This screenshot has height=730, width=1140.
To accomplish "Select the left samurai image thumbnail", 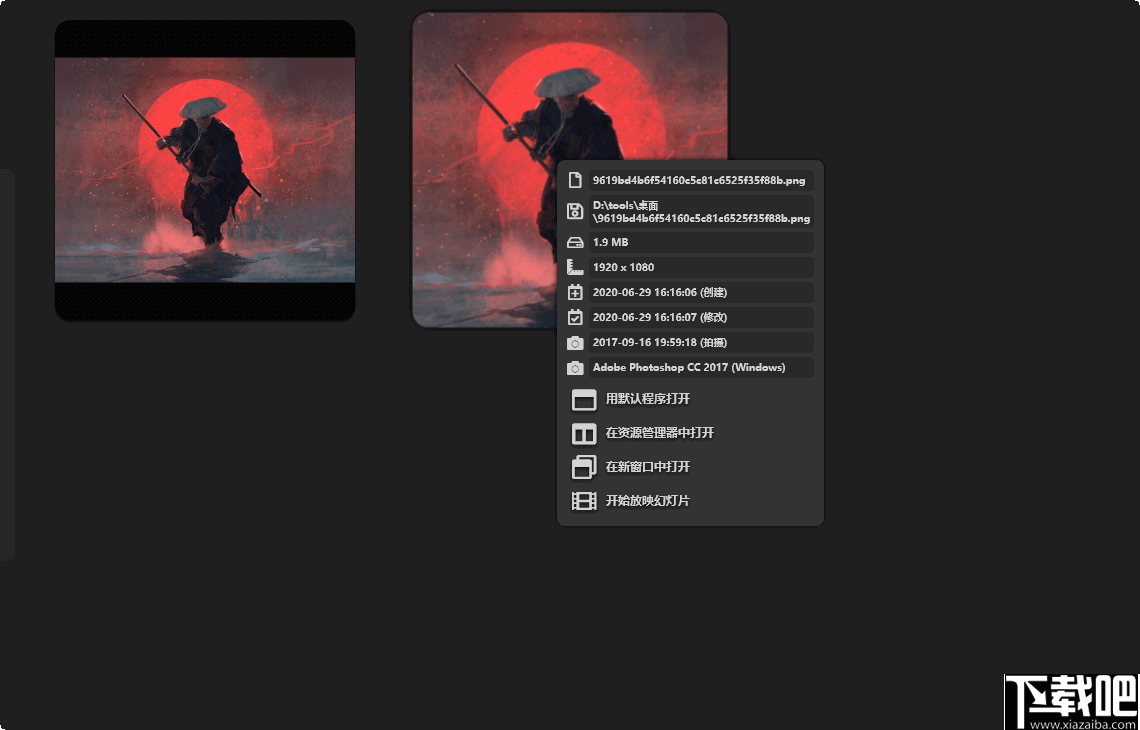I will 205,170.
